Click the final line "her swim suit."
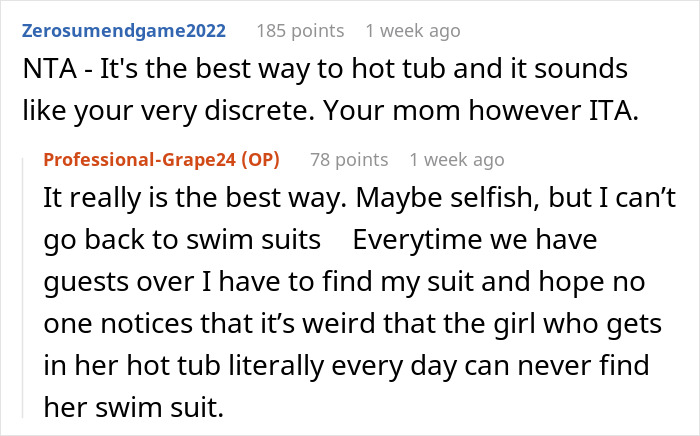Viewport: 700px width, 436px height. (122, 404)
